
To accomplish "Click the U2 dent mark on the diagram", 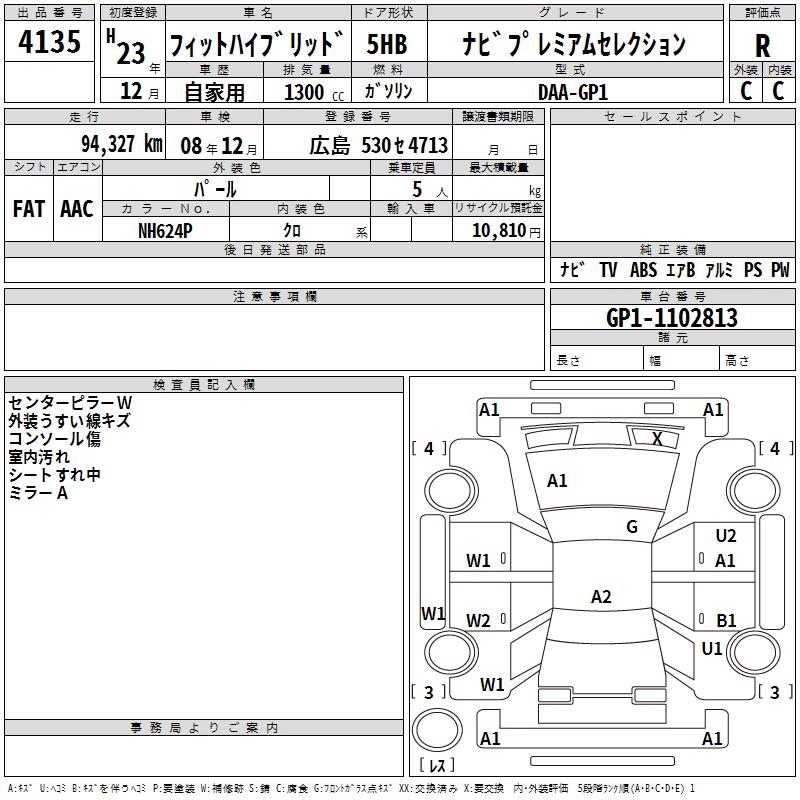I will pos(725,537).
